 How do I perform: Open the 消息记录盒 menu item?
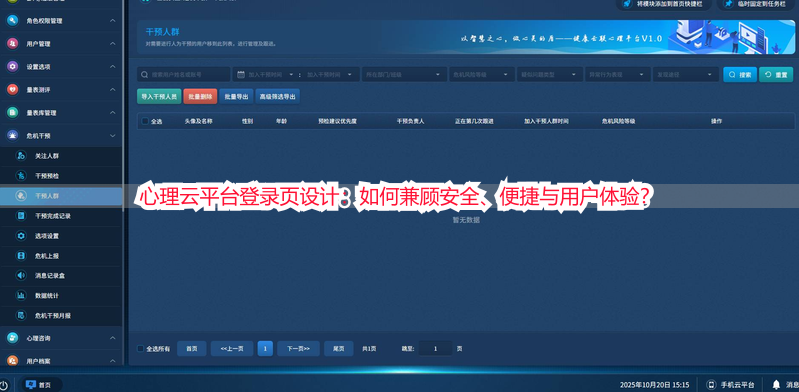(61, 275)
